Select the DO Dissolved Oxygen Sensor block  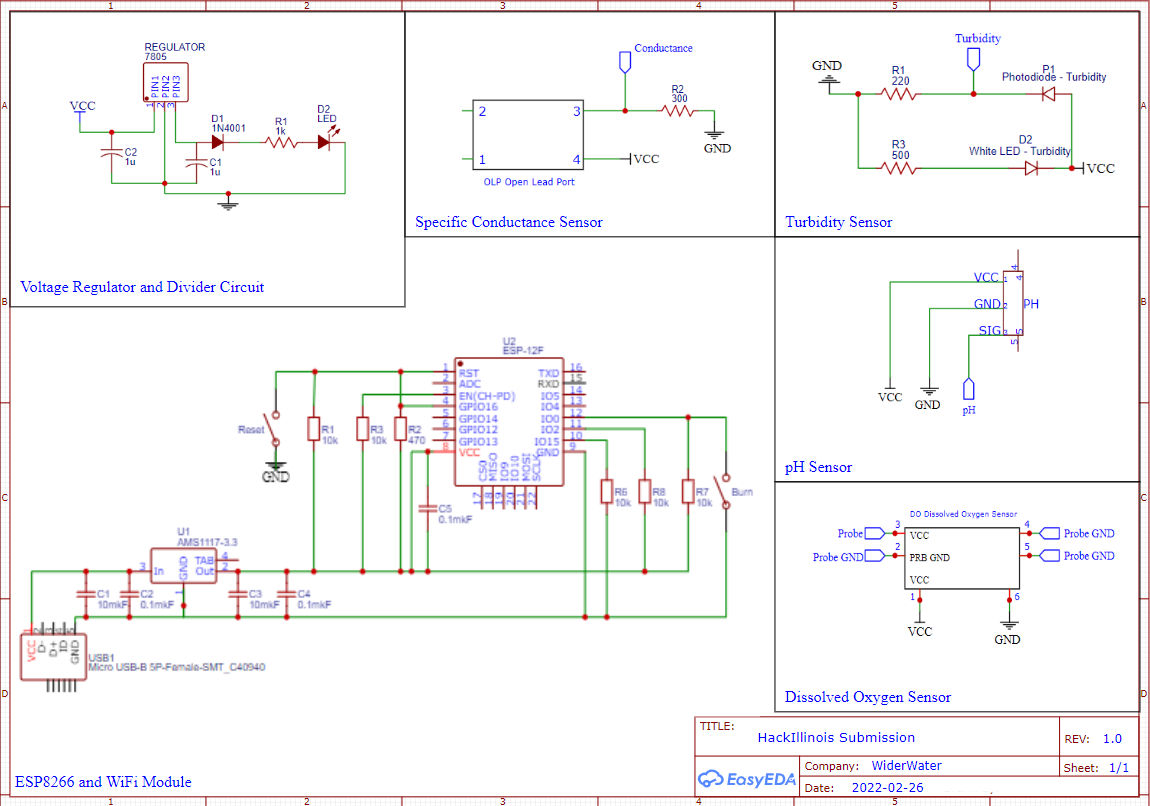coord(961,558)
